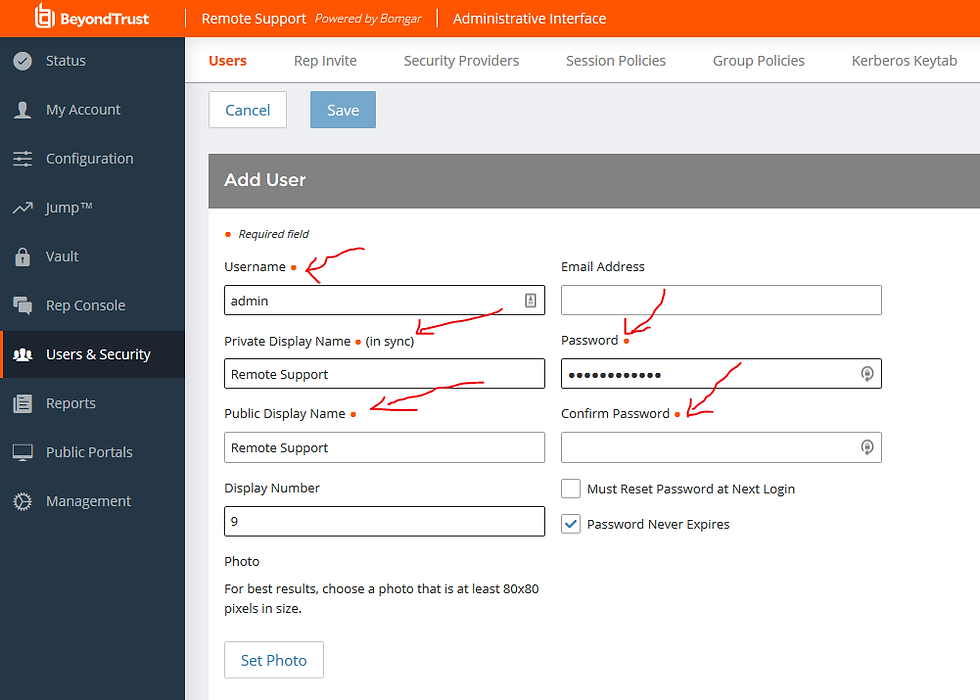
Task: Click the Save button
Action: [x=343, y=110]
